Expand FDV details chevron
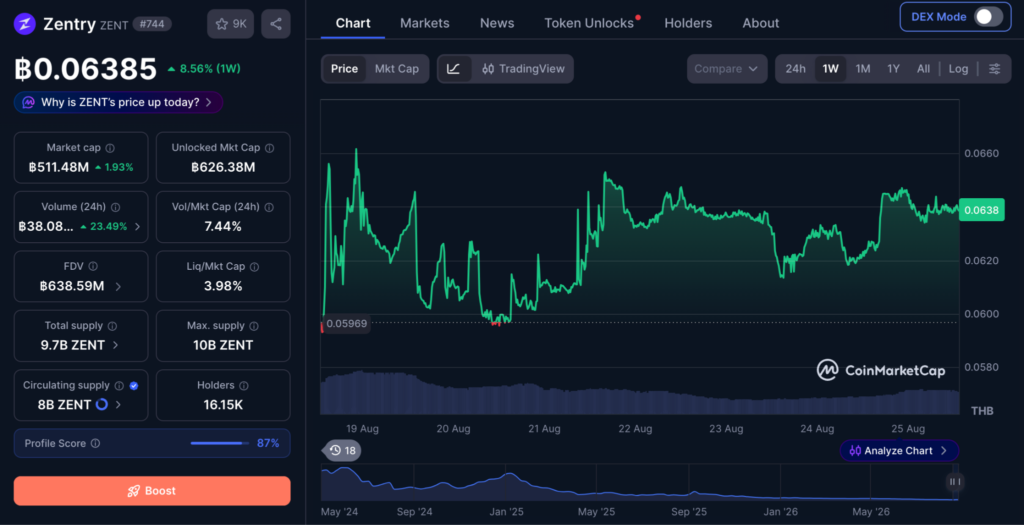 118,286
